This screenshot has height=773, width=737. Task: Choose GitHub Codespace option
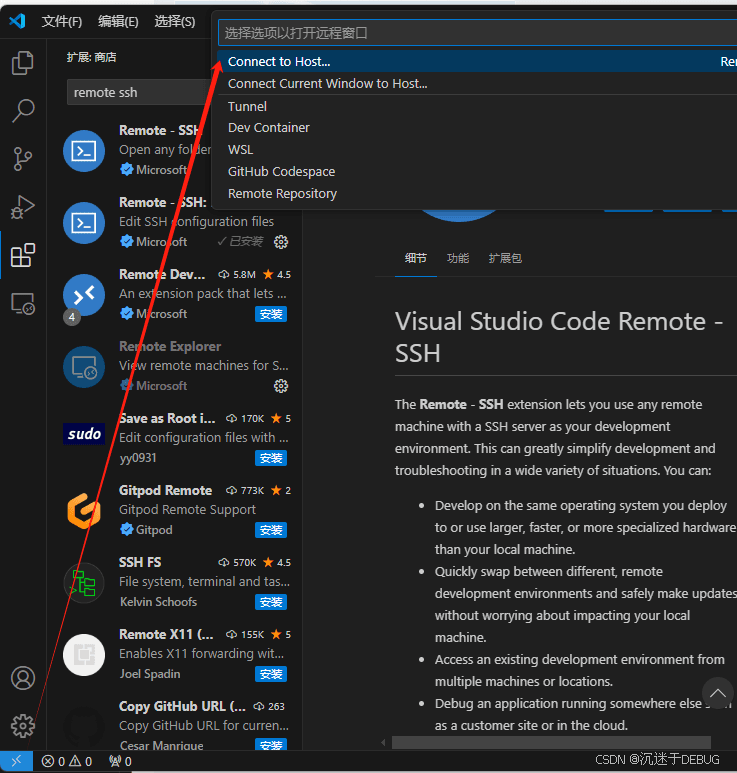coord(477,171)
